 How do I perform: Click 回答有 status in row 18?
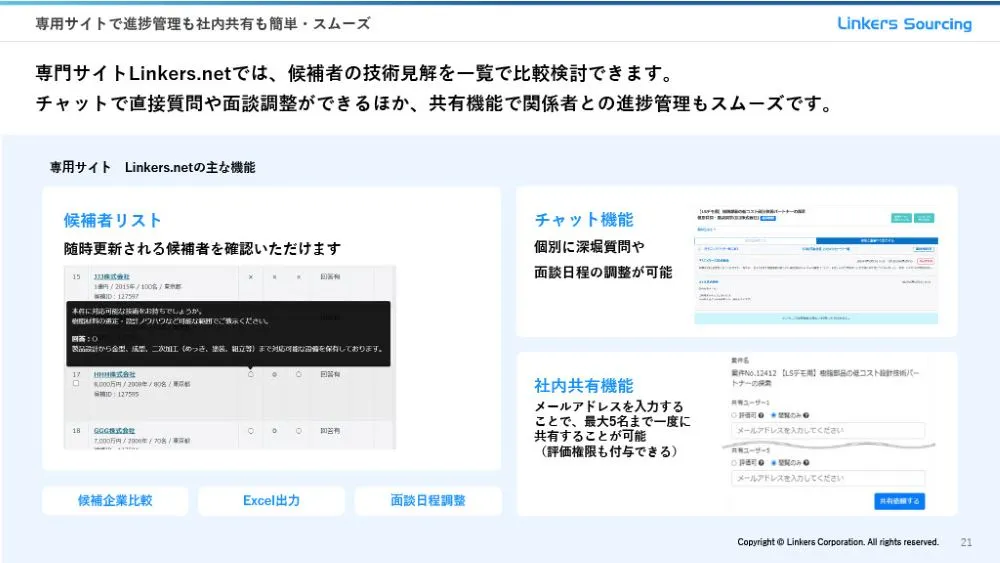pos(330,431)
